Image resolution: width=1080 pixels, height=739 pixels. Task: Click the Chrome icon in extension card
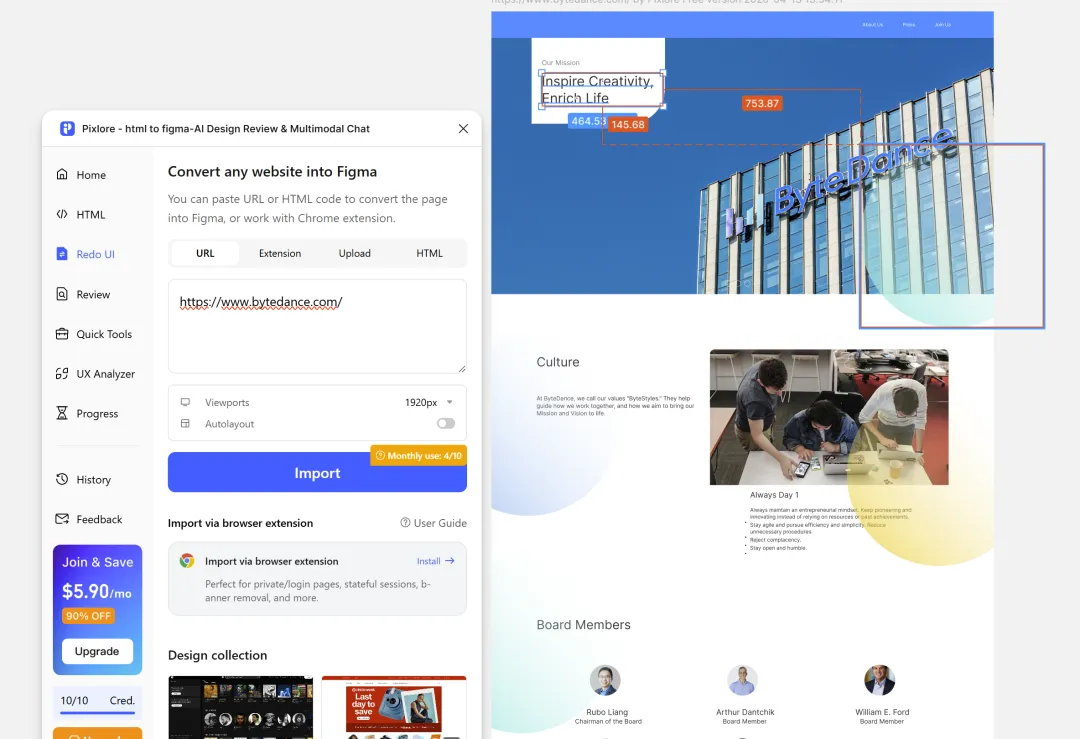click(x=187, y=561)
